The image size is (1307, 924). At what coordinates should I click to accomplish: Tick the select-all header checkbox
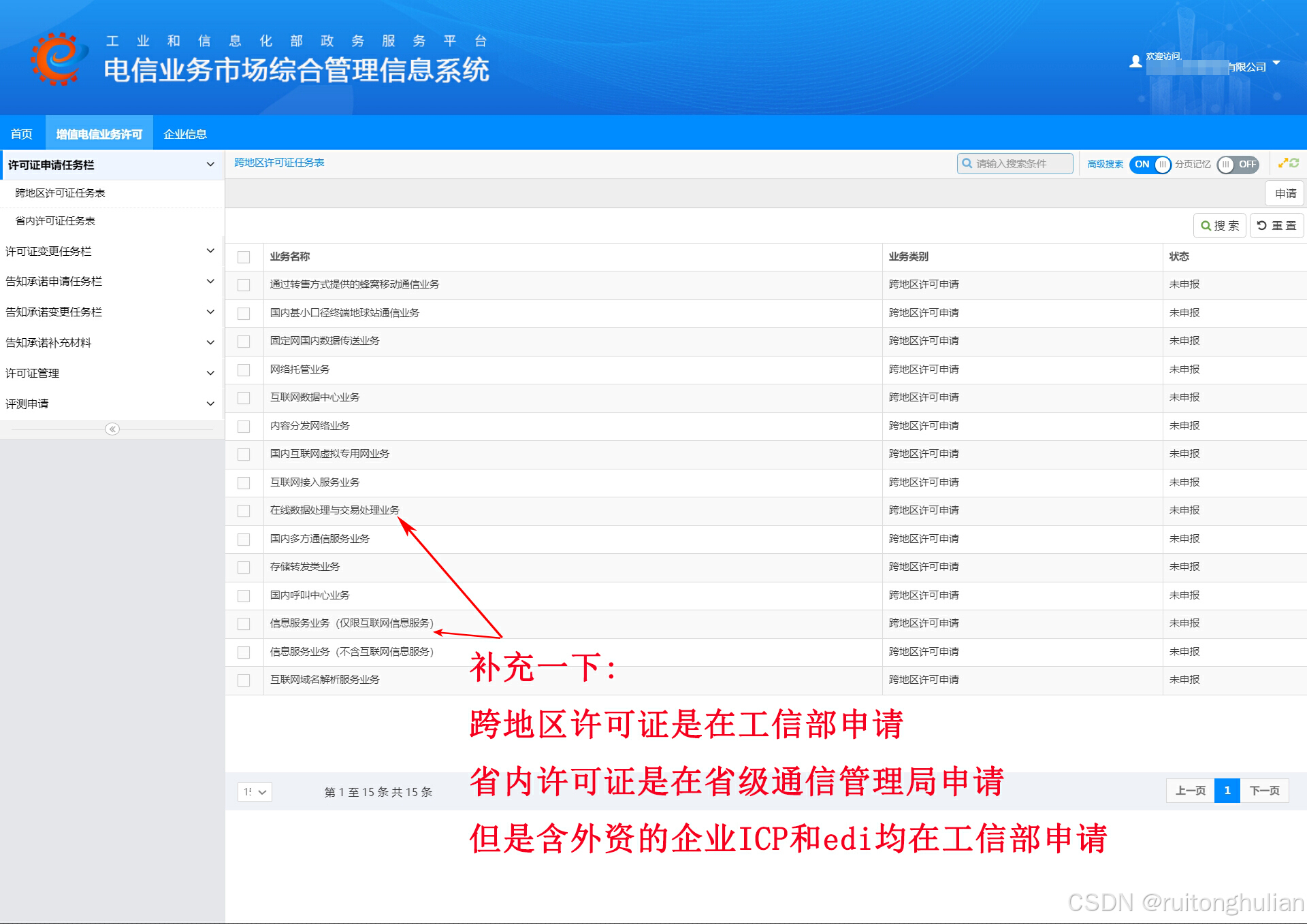tap(244, 257)
